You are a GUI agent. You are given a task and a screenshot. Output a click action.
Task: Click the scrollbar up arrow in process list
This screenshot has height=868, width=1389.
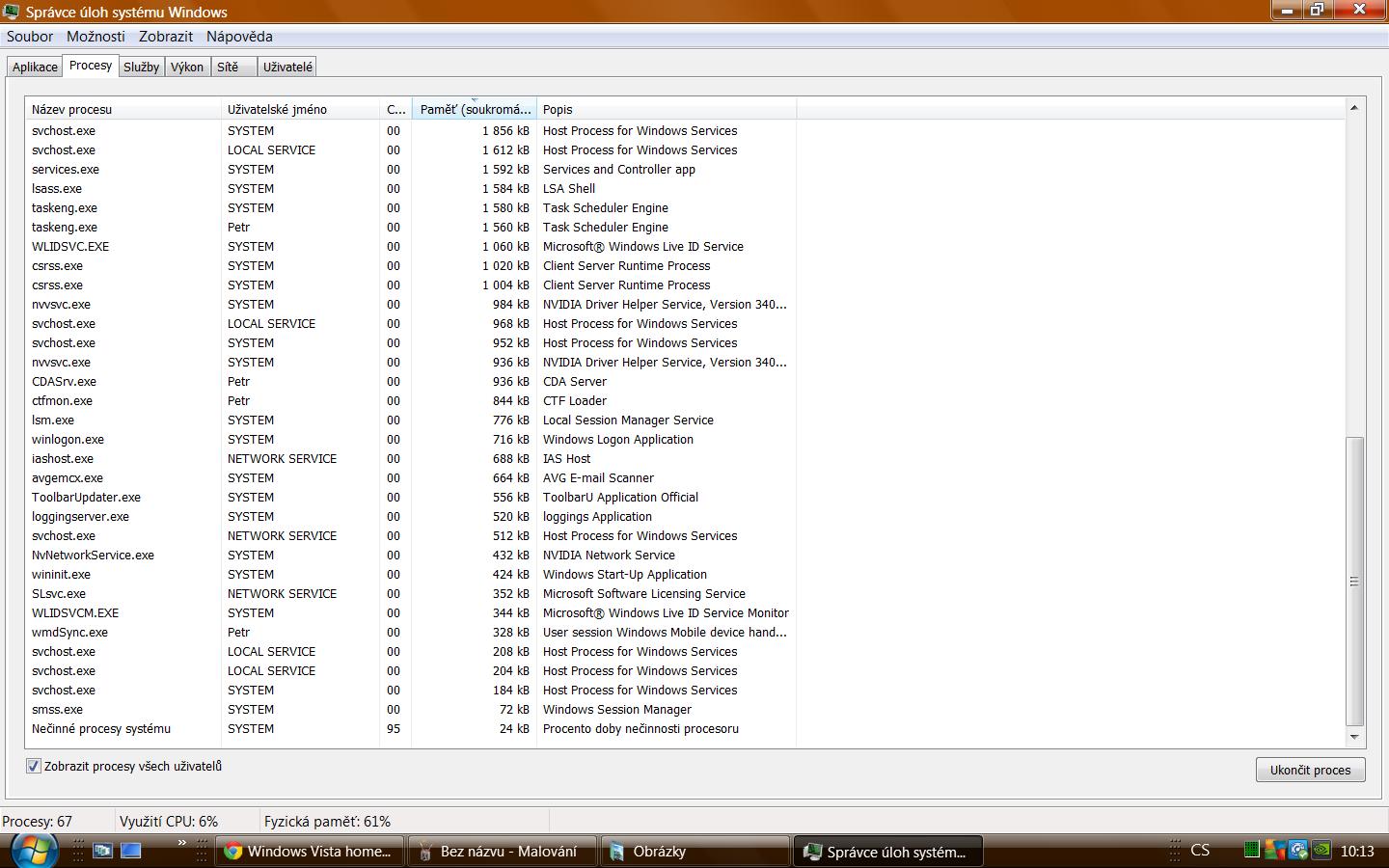1354,107
